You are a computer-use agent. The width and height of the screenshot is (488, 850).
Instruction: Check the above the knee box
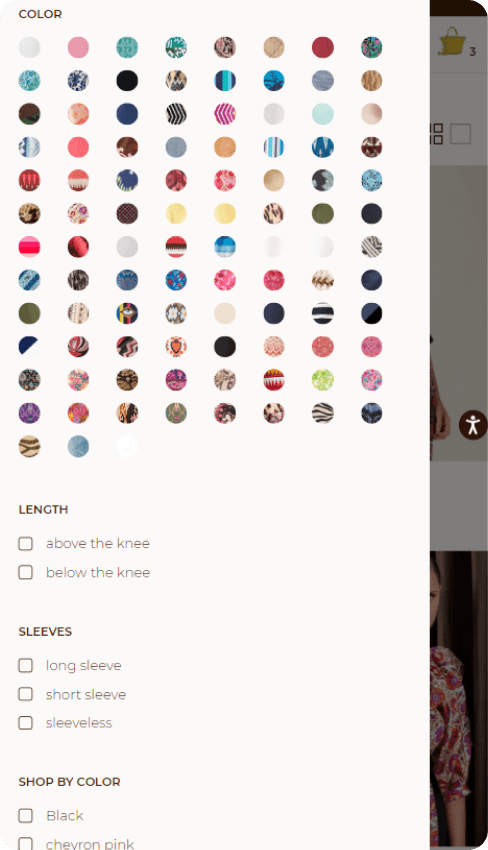(x=25, y=543)
